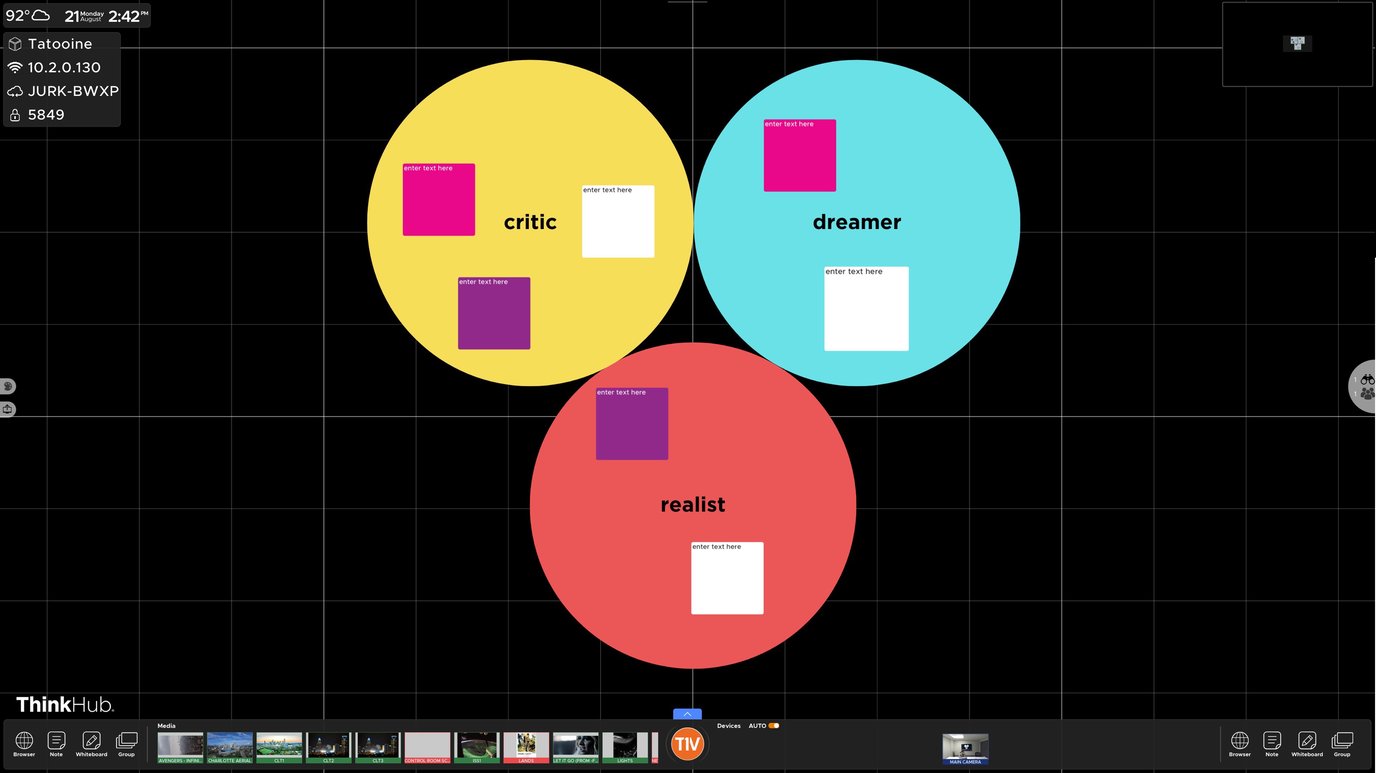Expand the tray using the blue chevron
This screenshot has width=1376, height=773.
(686, 715)
